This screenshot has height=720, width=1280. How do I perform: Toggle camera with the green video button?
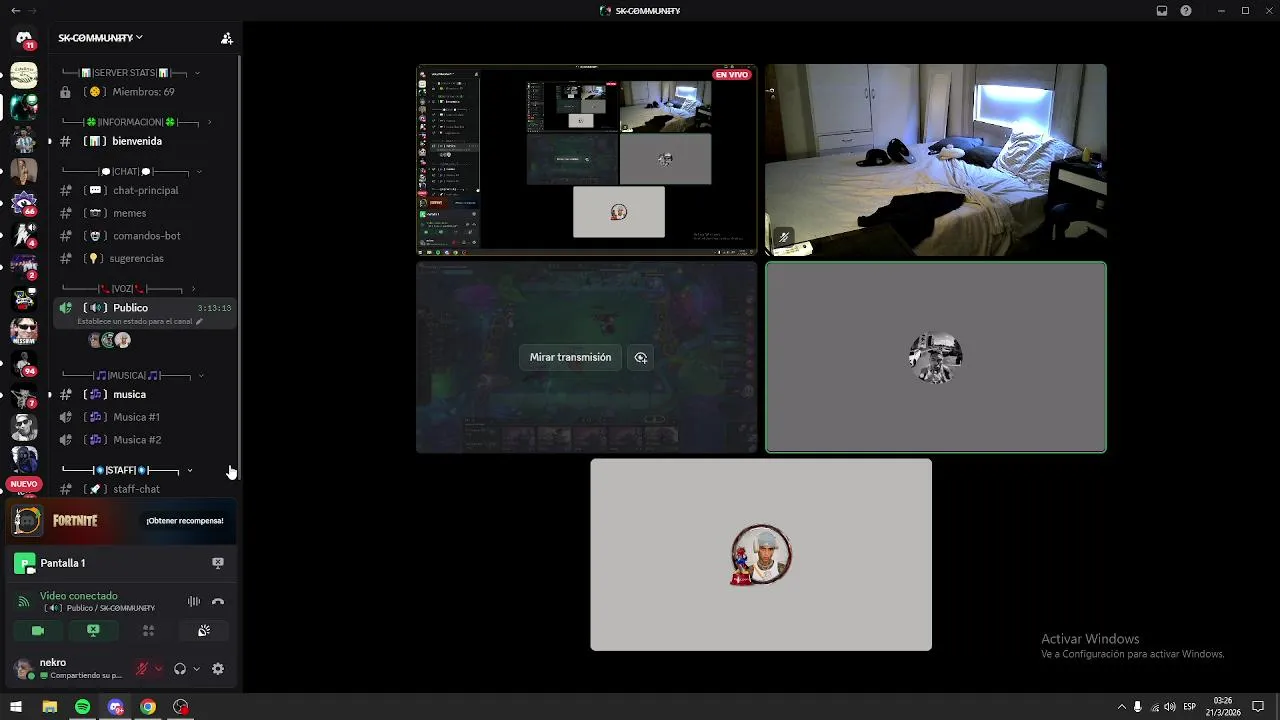pyautogui.click(x=38, y=631)
